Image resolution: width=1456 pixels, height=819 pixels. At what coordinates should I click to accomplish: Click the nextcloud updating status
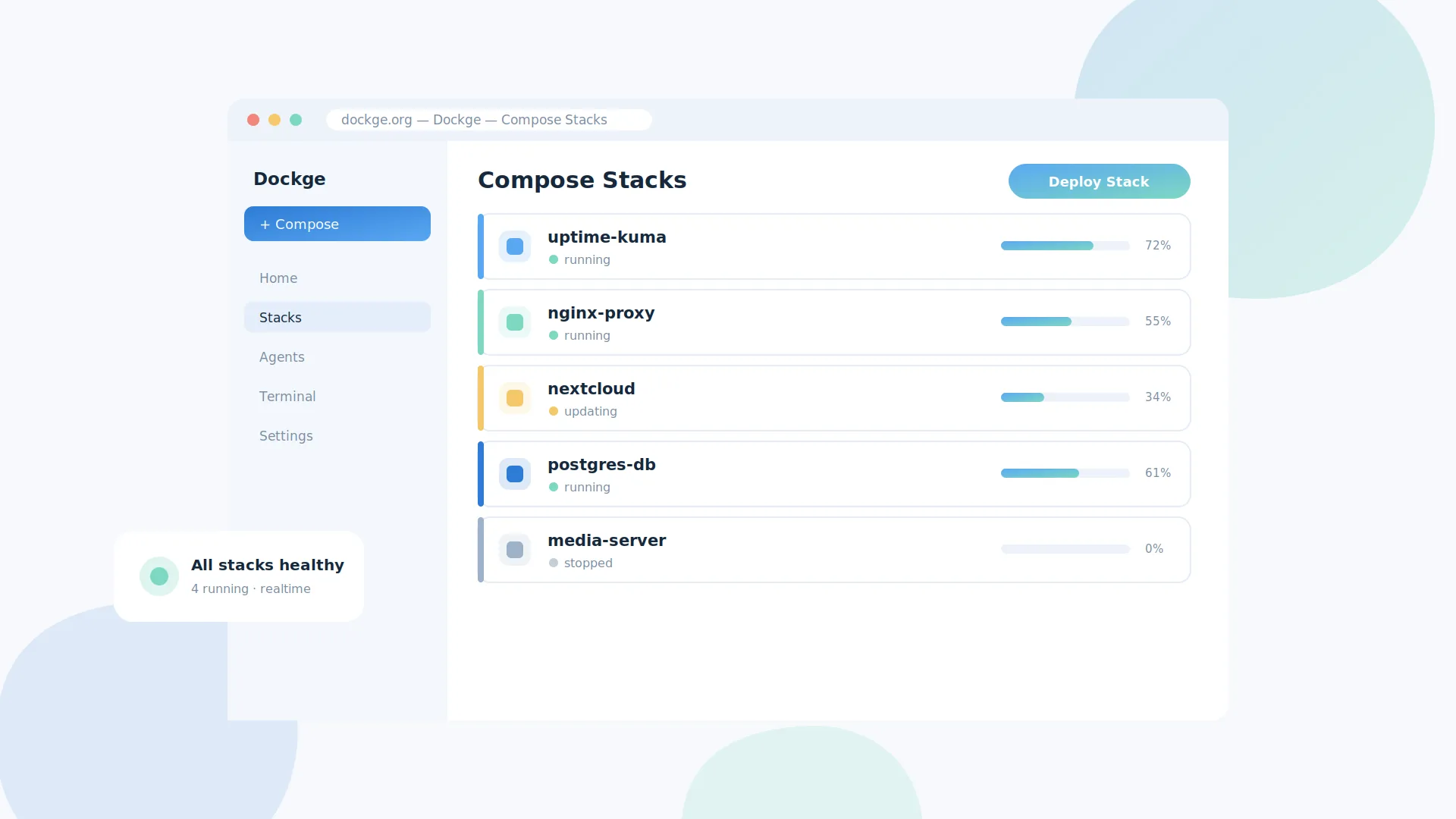click(583, 411)
